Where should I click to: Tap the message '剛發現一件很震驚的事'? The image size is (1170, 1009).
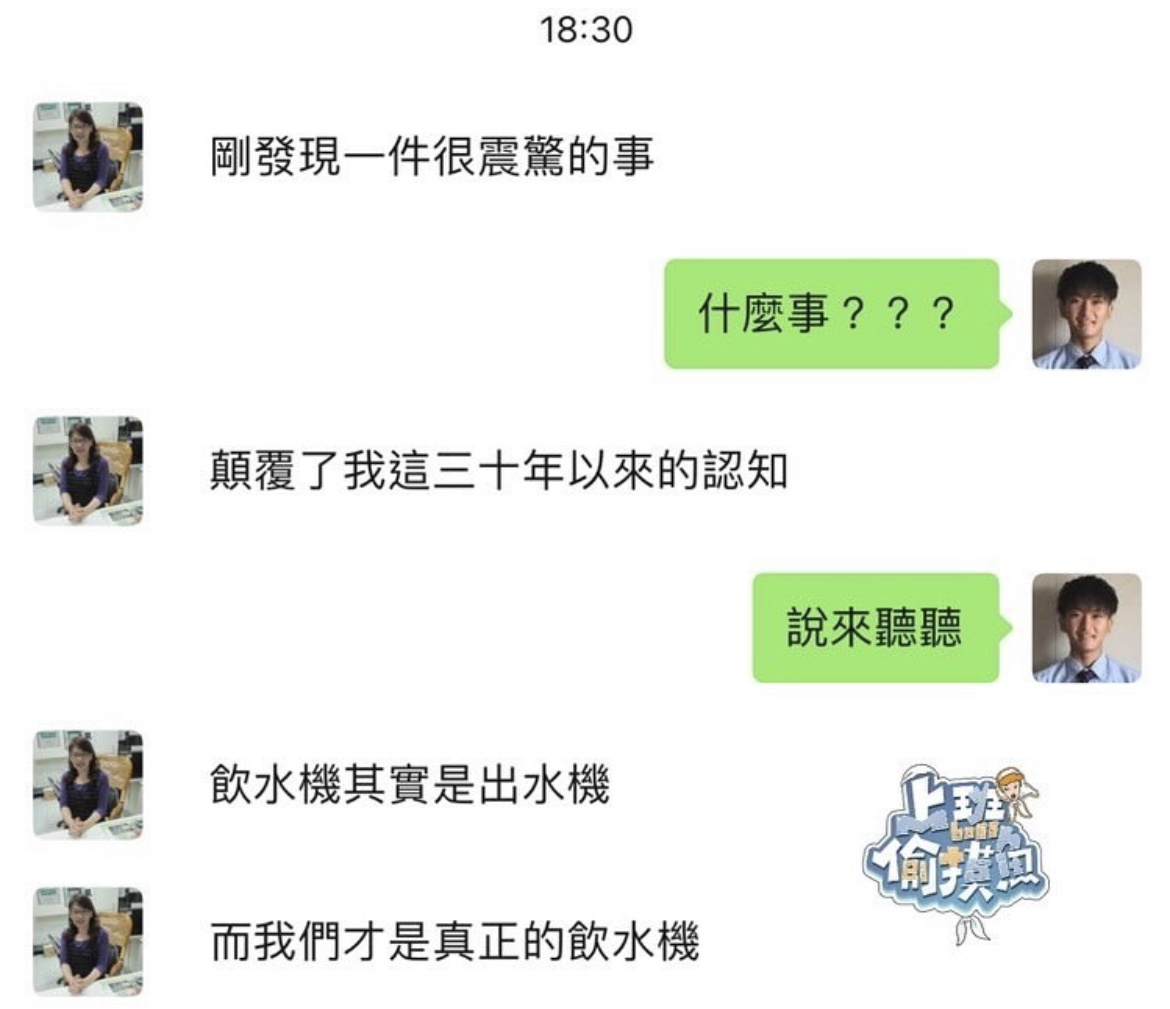[431, 157]
